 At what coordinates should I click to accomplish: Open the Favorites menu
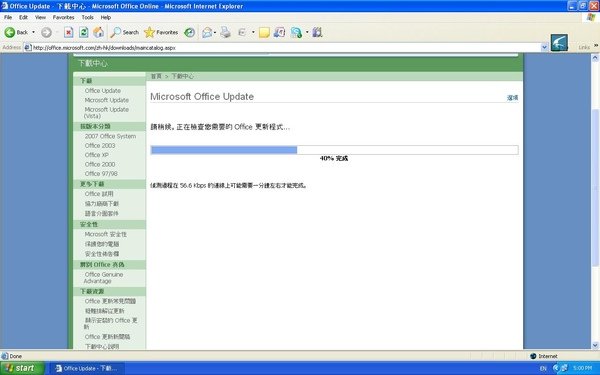(64, 17)
